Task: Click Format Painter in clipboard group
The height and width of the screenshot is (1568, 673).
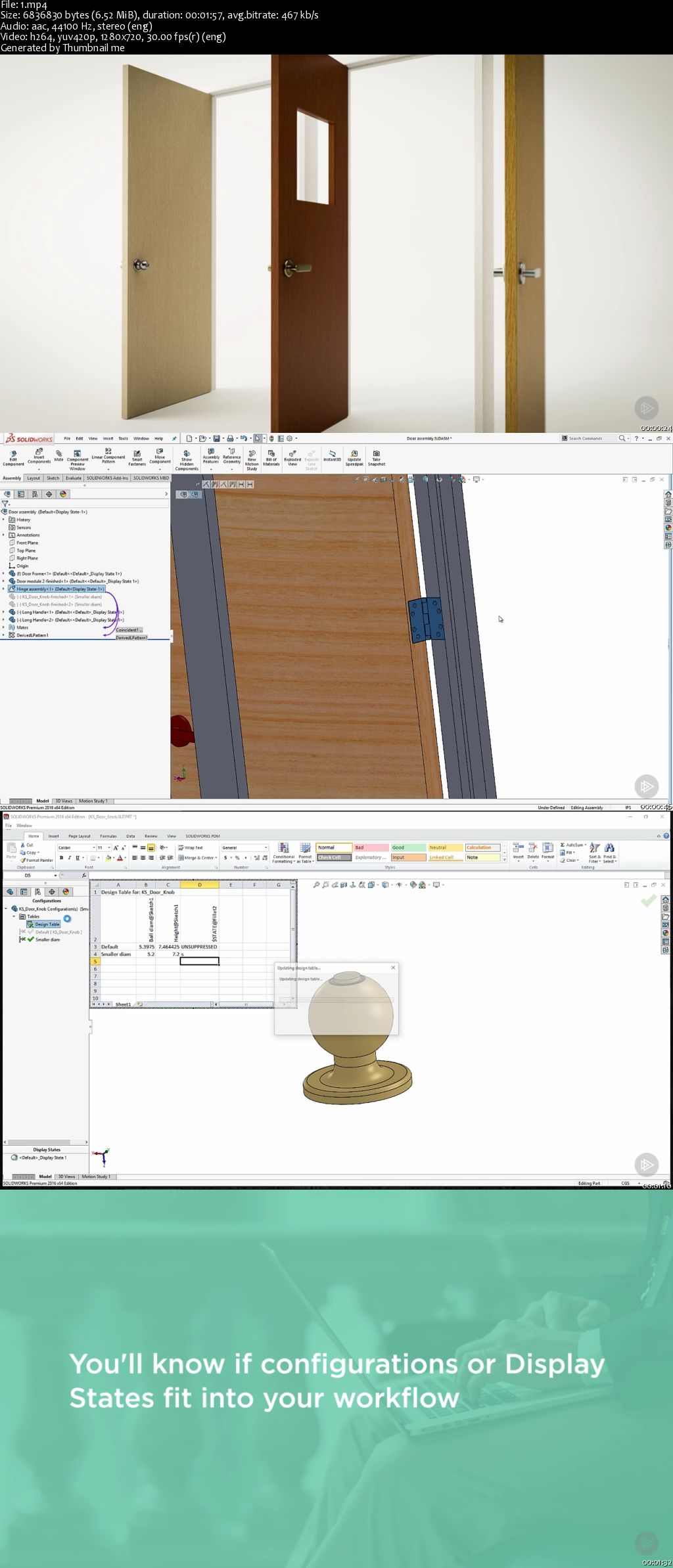Action: 37,860
